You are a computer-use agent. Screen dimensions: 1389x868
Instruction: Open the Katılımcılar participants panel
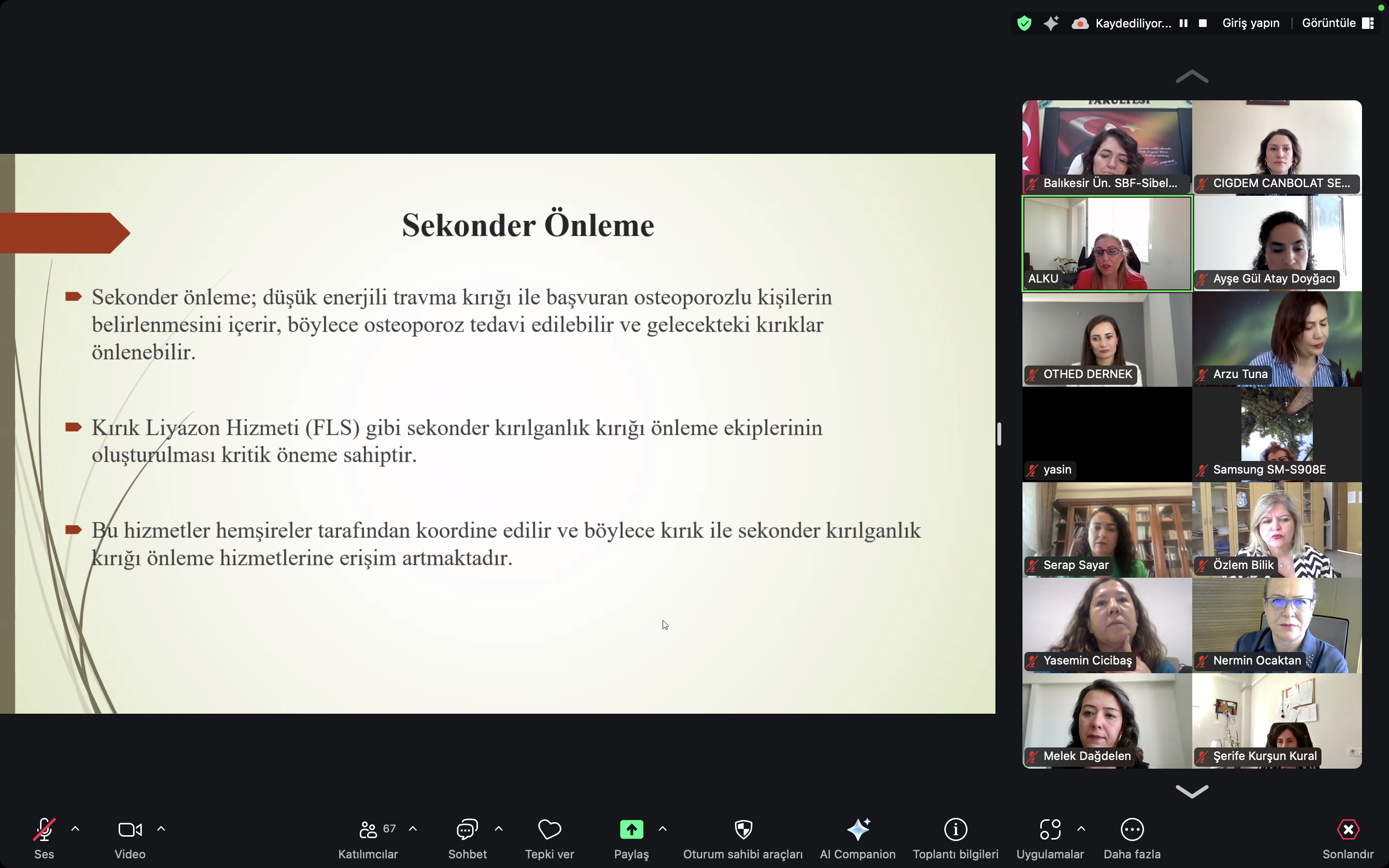click(368, 838)
